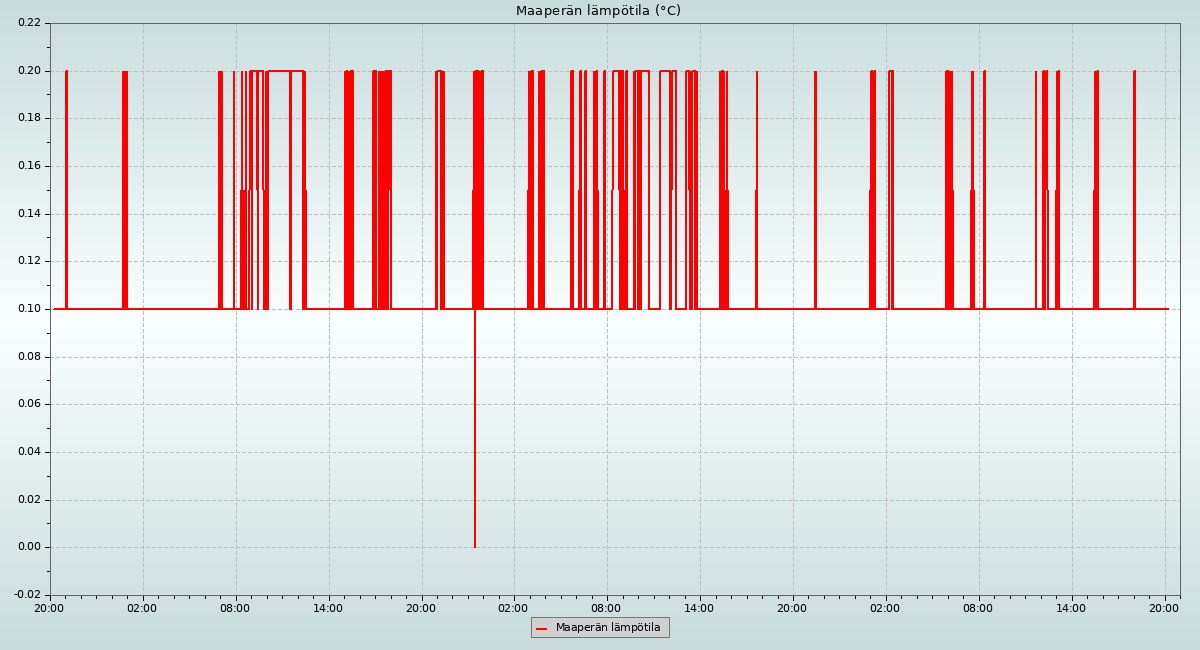This screenshot has width=1200, height=650.
Task: Click the 0.08 y-axis tick label
Action: coord(30,357)
